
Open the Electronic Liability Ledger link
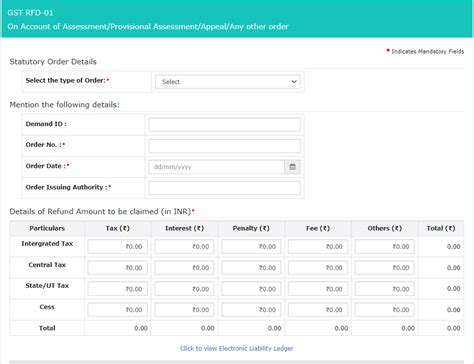tap(237, 348)
